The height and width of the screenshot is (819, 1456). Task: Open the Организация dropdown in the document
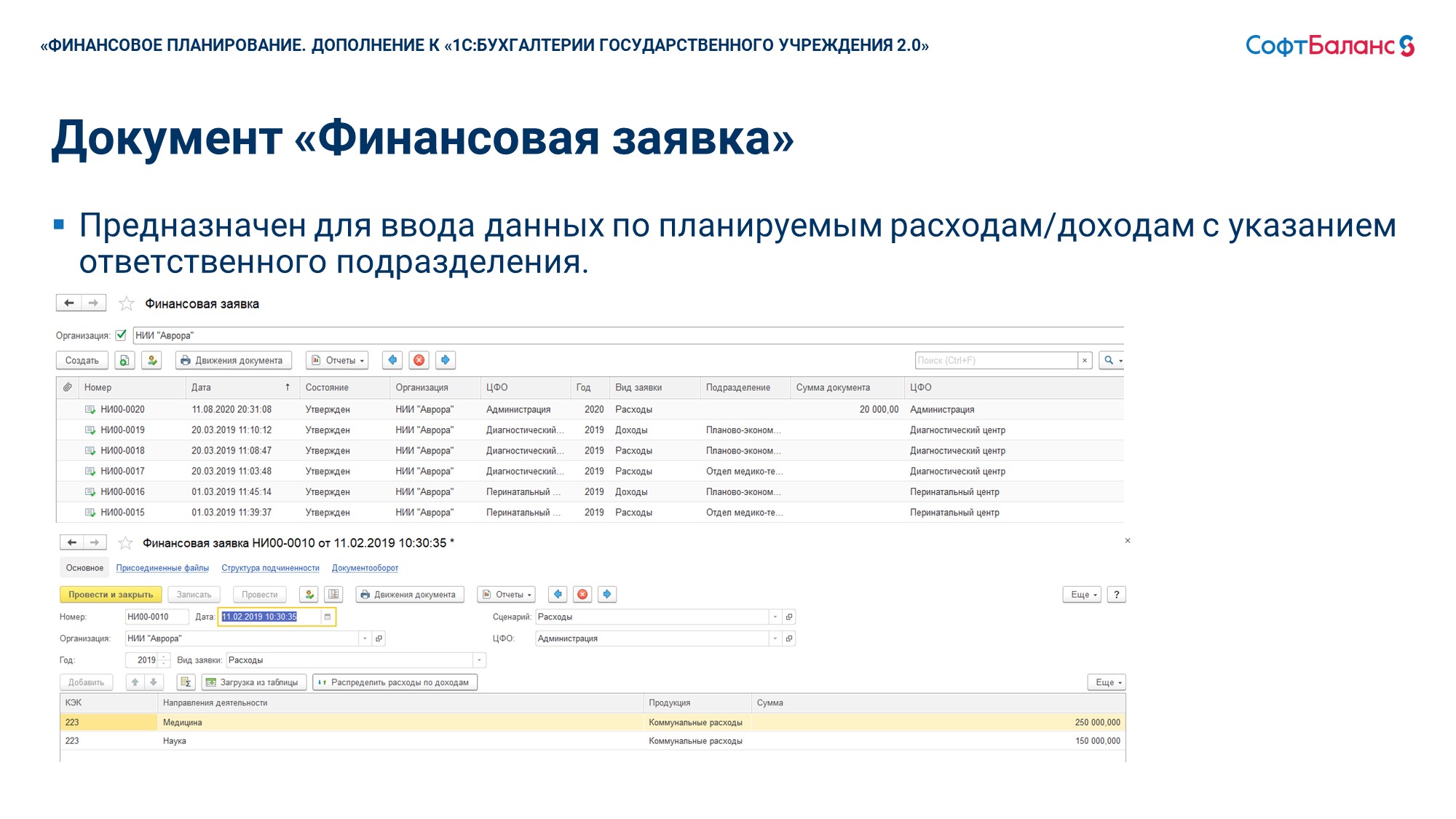point(365,638)
